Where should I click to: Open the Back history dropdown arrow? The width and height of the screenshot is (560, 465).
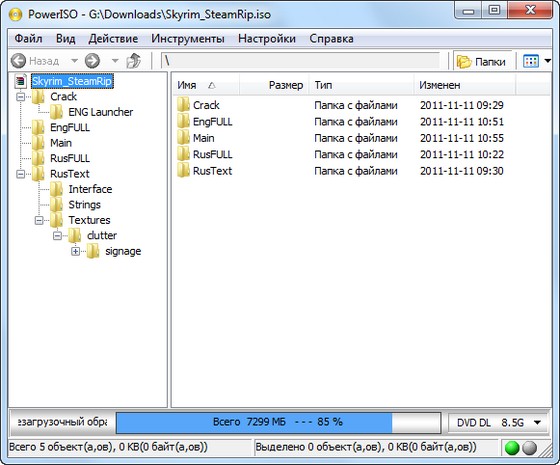click(x=74, y=61)
